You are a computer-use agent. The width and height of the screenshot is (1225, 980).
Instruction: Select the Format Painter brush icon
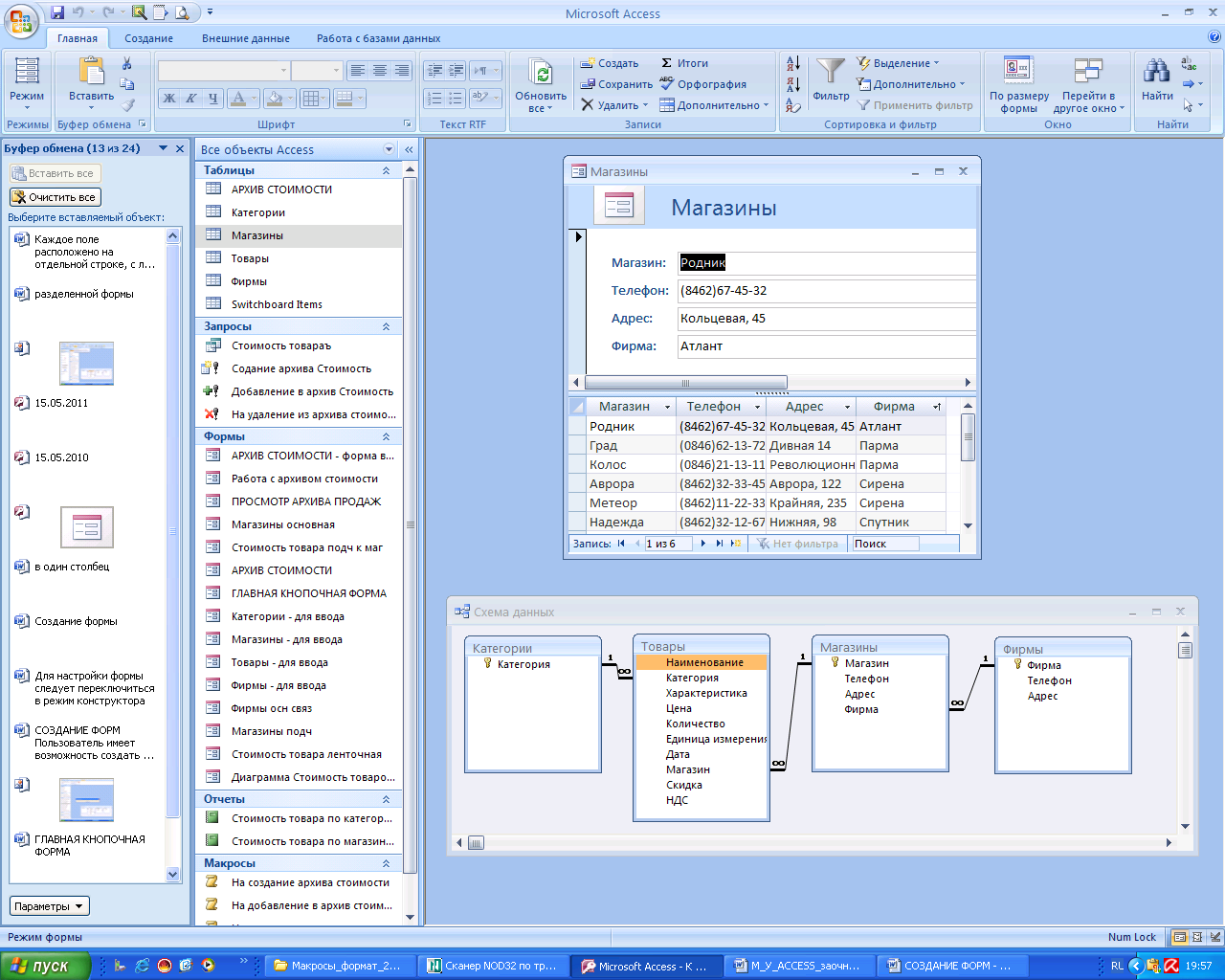pyautogui.click(x=127, y=105)
